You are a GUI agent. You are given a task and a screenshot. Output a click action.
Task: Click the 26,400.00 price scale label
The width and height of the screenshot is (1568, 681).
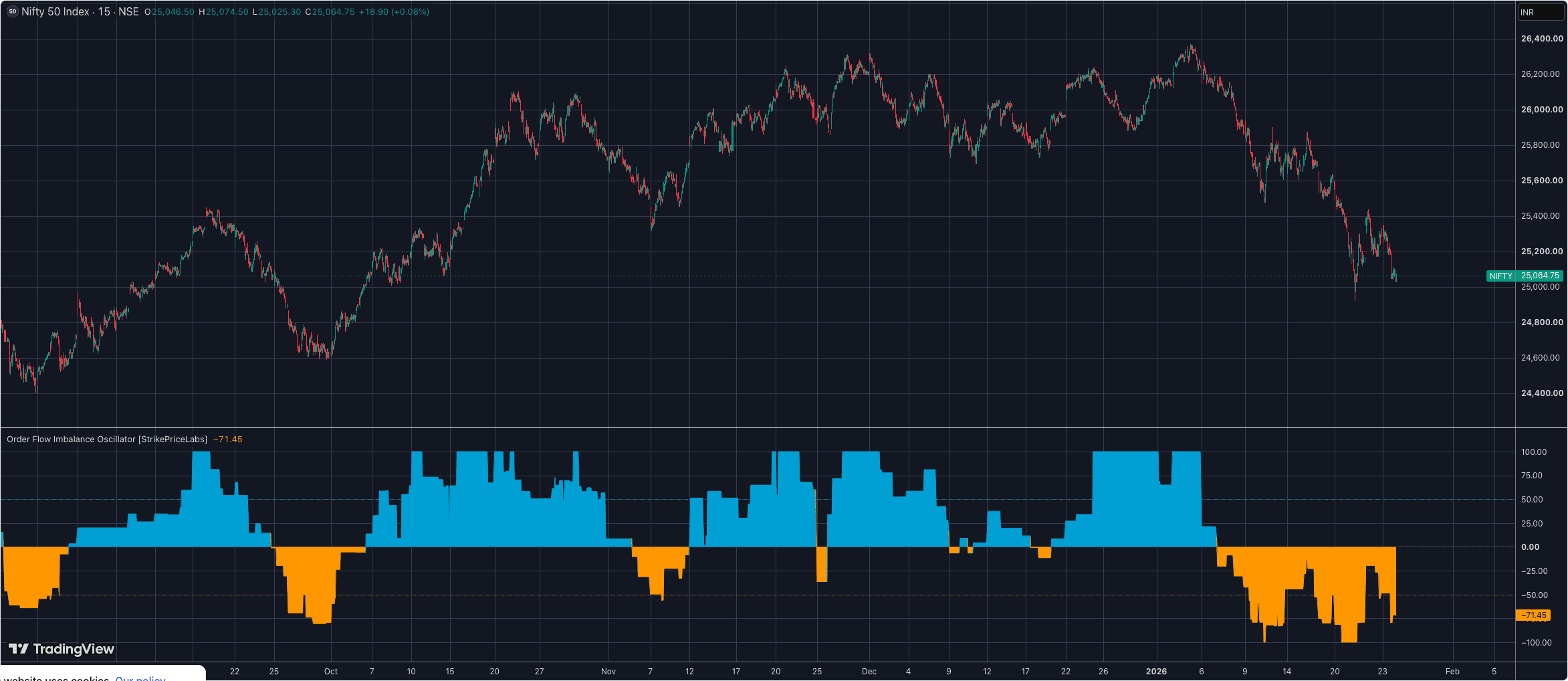(1542, 39)
